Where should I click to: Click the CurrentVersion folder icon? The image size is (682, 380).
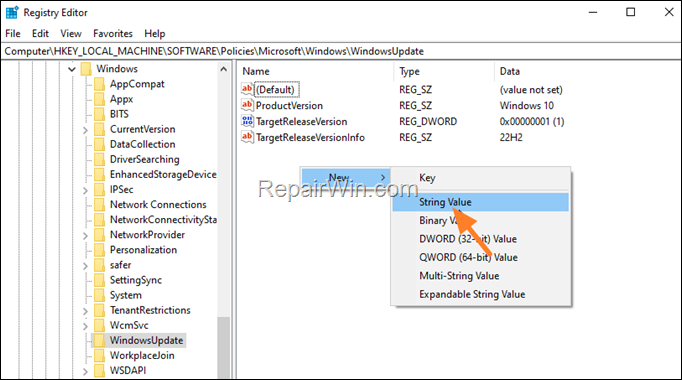pos(100,129)
